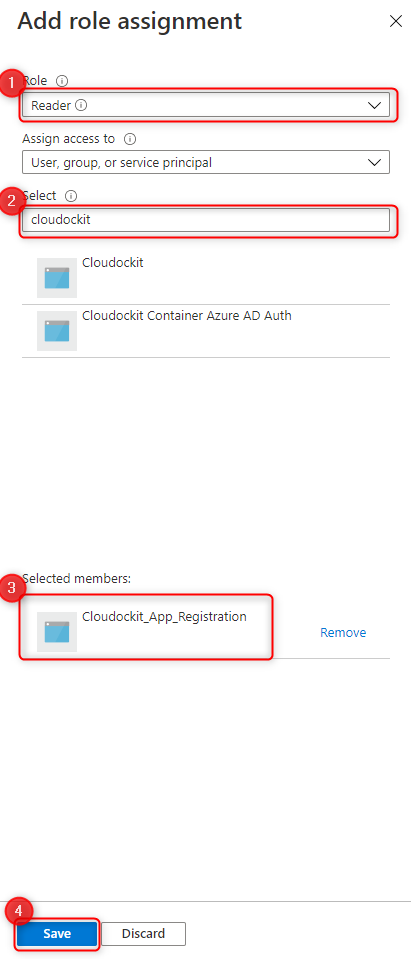This screenshot has height=959, width=411.
Task: Close the Add role assignment panel
Action: click(396, 21)
